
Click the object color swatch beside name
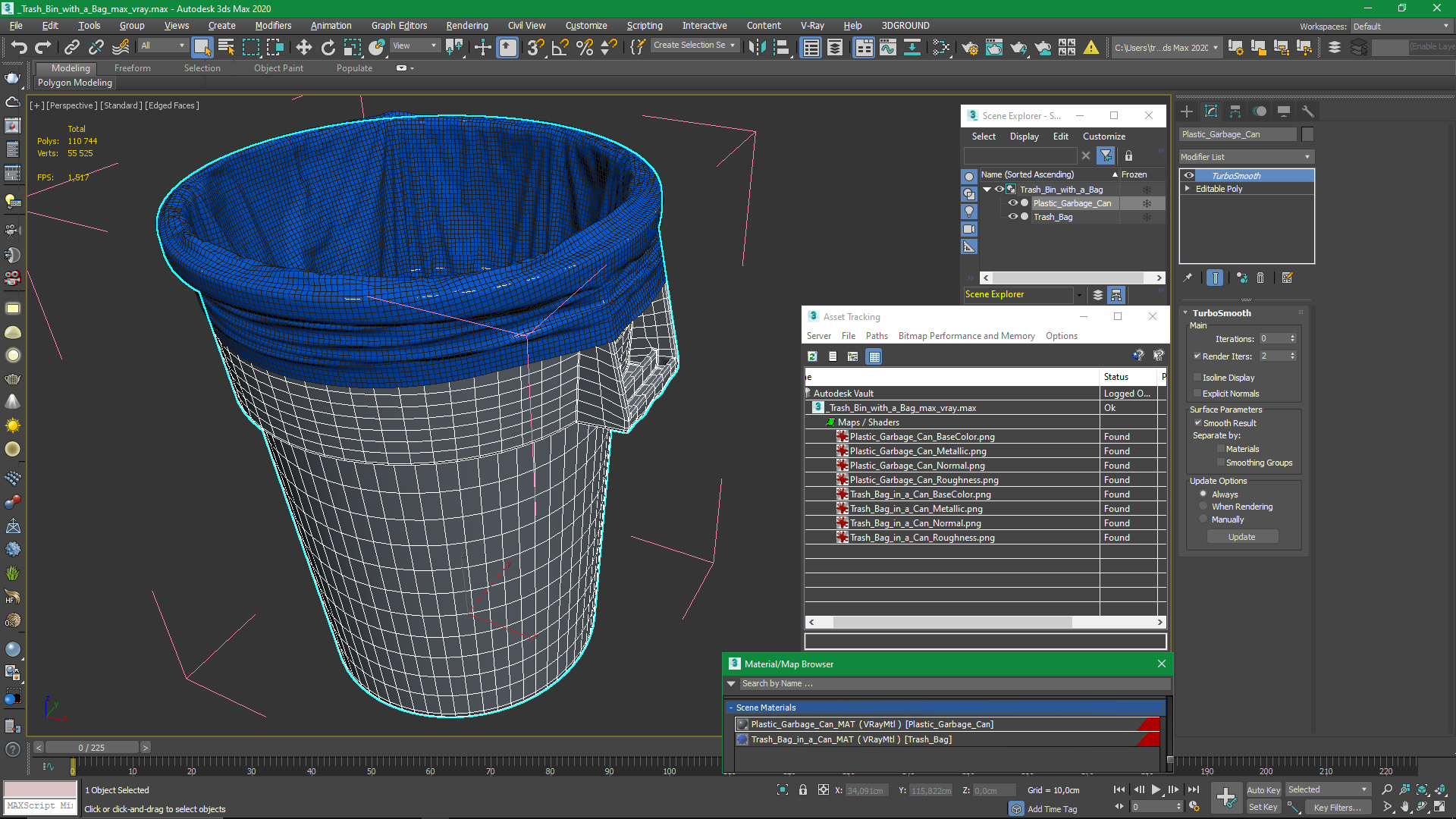coord(1307,134)
